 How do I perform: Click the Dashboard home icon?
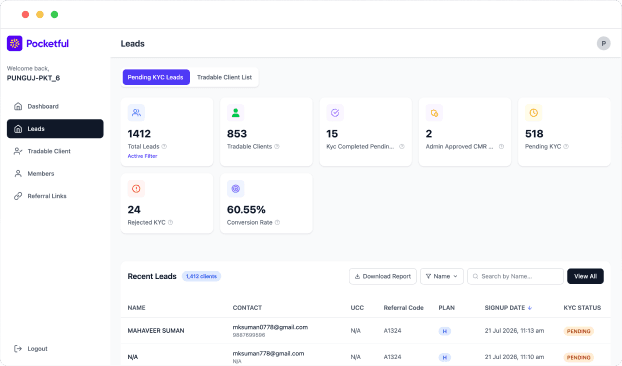pyautogui.click(x=18, y=106)
